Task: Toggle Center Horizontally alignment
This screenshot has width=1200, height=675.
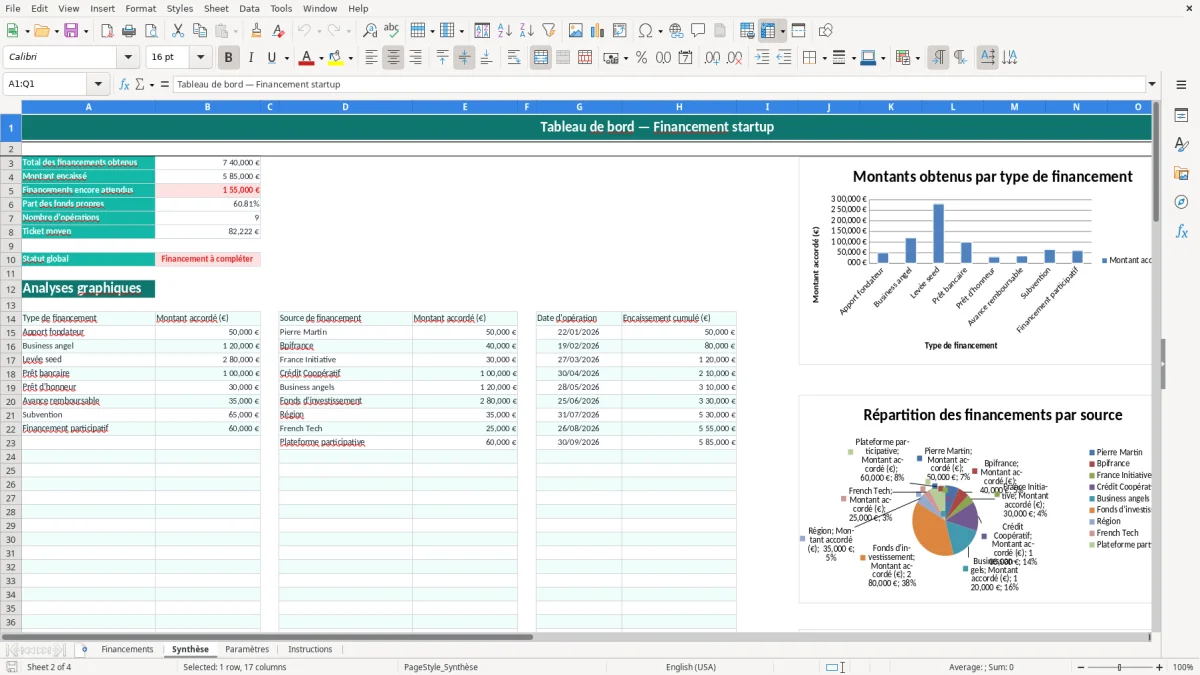Action: [393, 58]
